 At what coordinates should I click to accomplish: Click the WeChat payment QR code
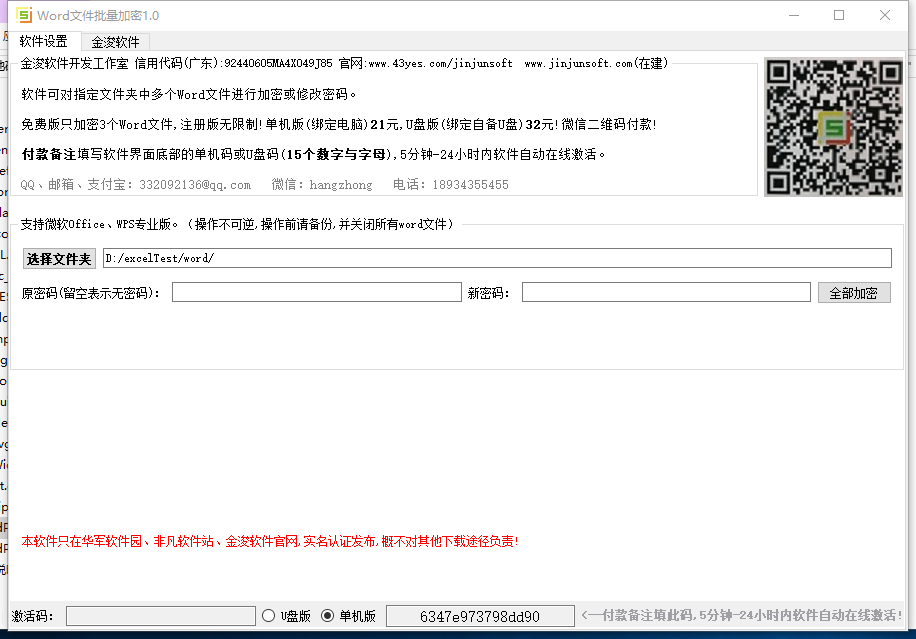pos(833,127)
